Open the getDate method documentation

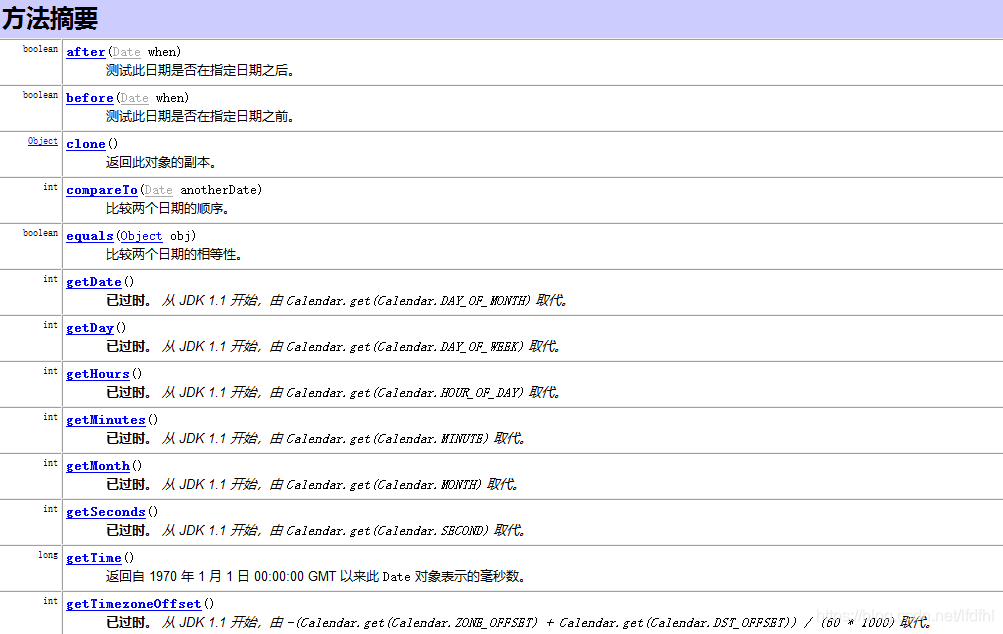pyautogui.click(x=93, y=281)
